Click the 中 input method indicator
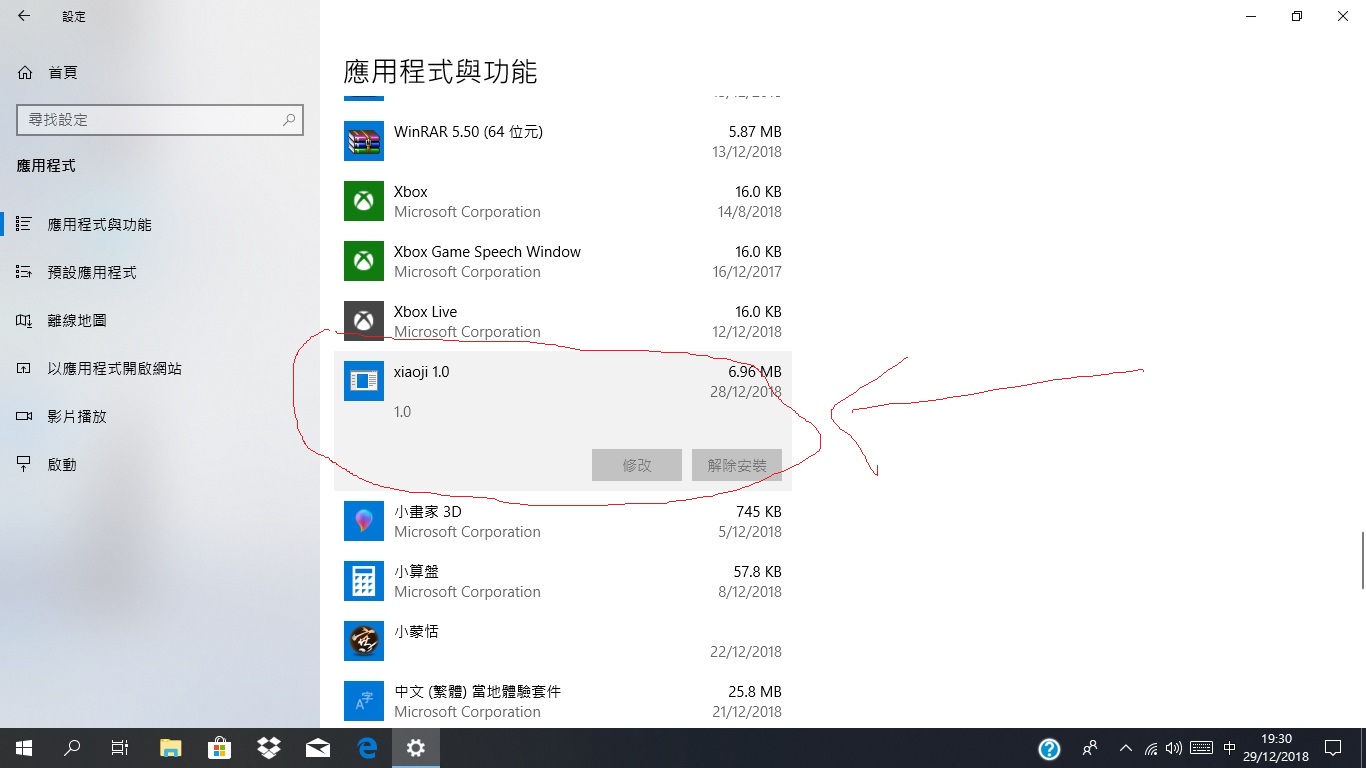 click(x=1230, y=748)
